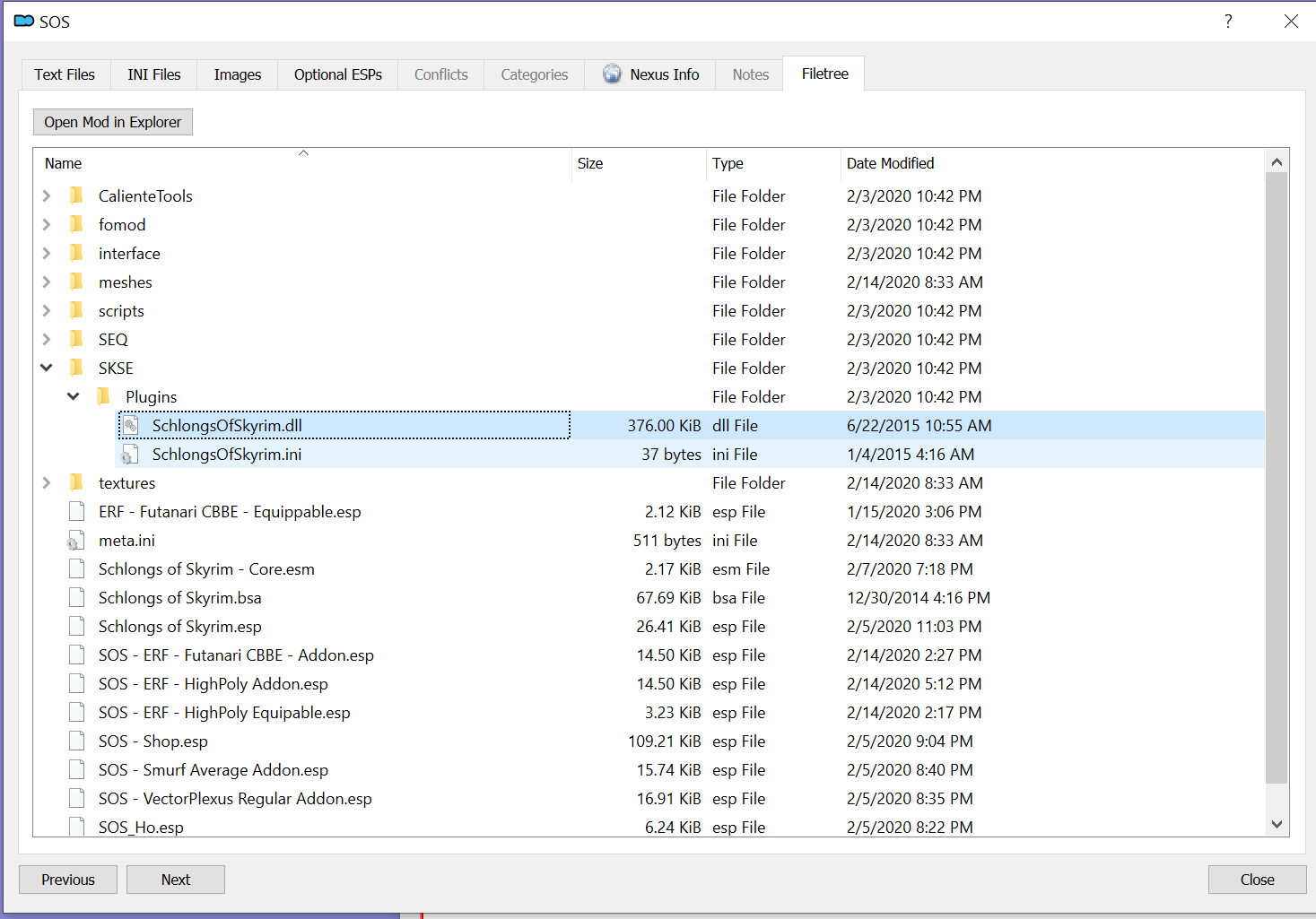Image resolution: width=1316 pixels, height=919 pixels.
Task: Sort by the Name column header
Action: (x=303, y=163)
